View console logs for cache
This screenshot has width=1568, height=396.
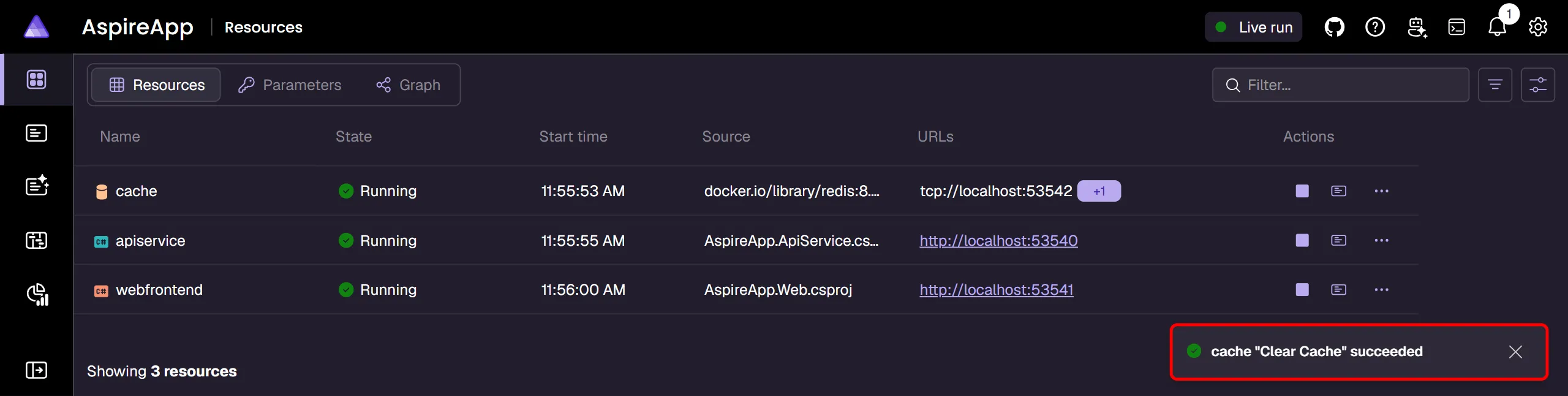(x=1339, y=191)
